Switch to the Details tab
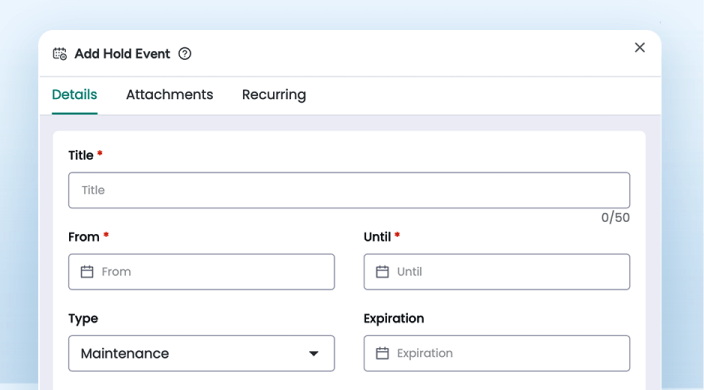704x390 pixels. click(75, 95)
